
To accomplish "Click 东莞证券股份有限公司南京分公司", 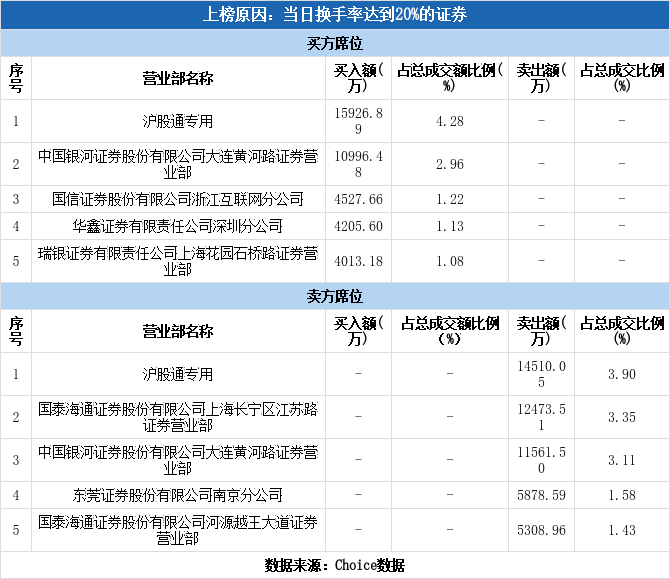I will point(178,495).
